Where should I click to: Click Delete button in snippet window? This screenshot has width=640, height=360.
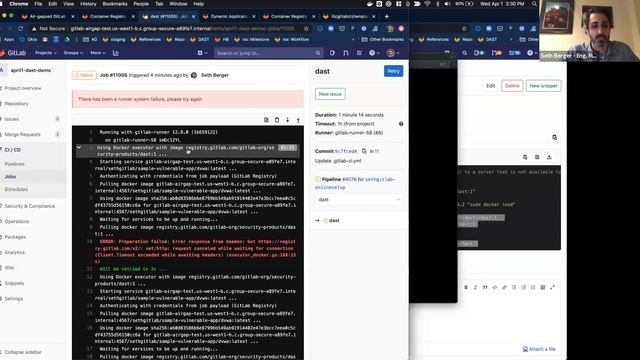(x=512, y=86)
